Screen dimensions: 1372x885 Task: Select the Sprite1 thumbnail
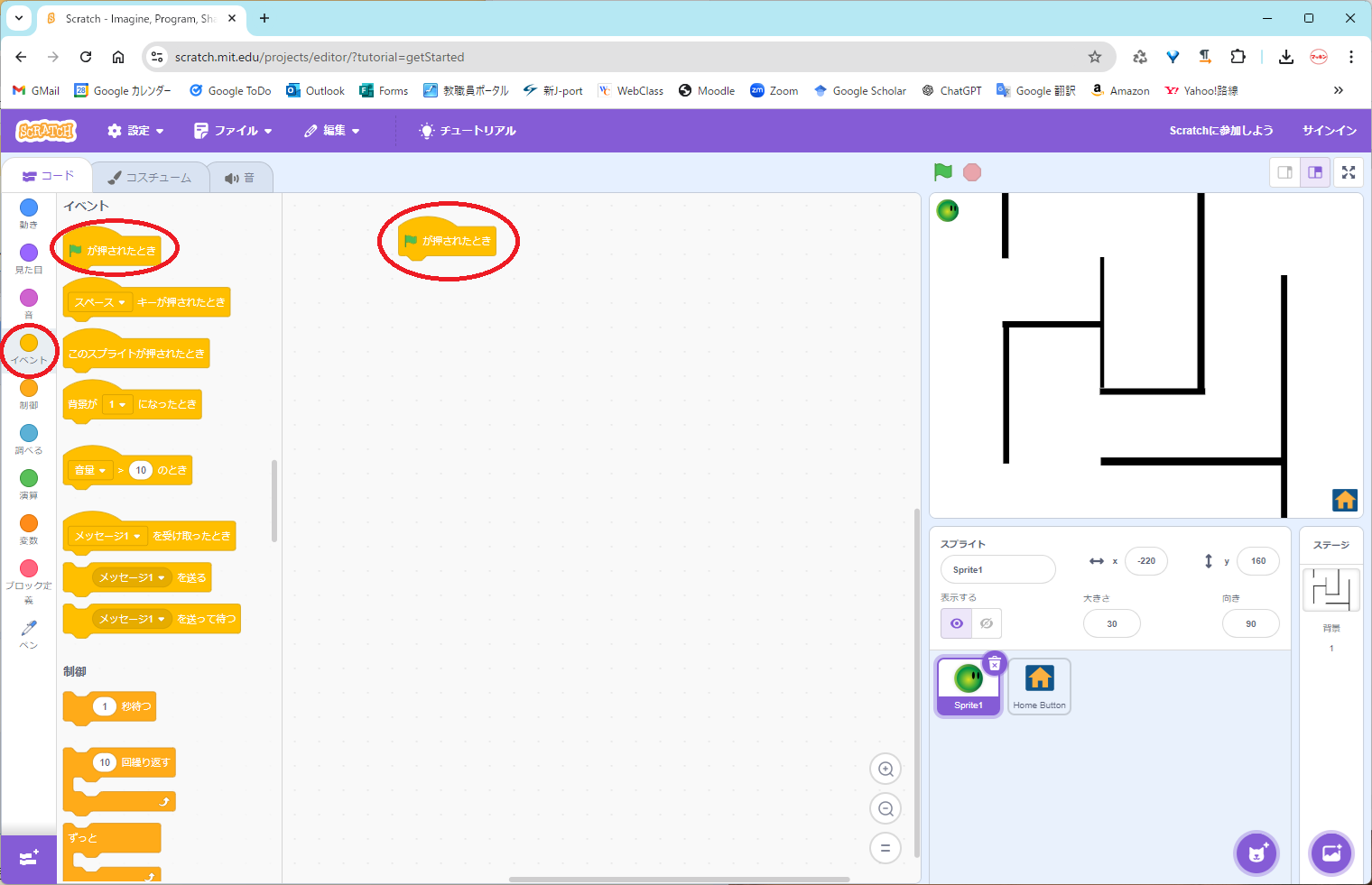click(969, 687)
